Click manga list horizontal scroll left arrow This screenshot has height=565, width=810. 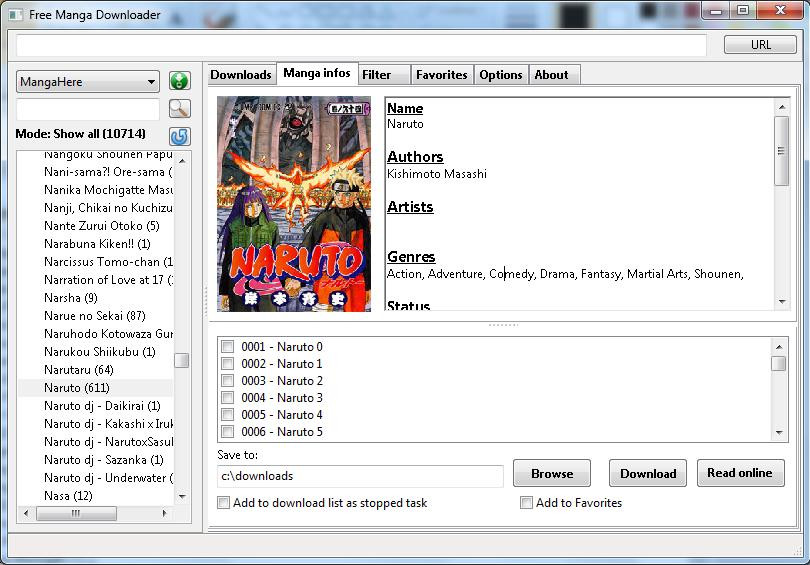point(26,513)
